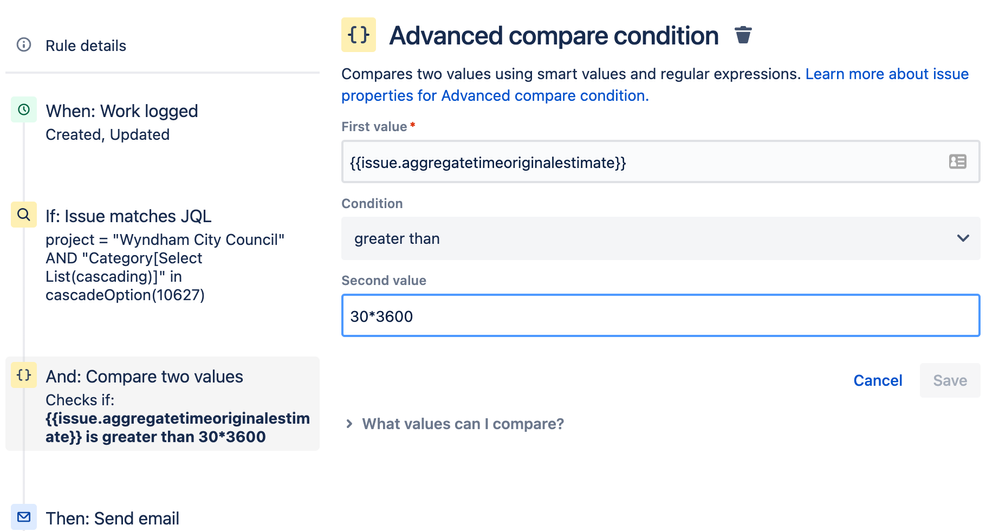Image resolution: width=999 pixels, height=531 pixels.
Task: Click the trash icon to delete condition
Action: [743, 36]
